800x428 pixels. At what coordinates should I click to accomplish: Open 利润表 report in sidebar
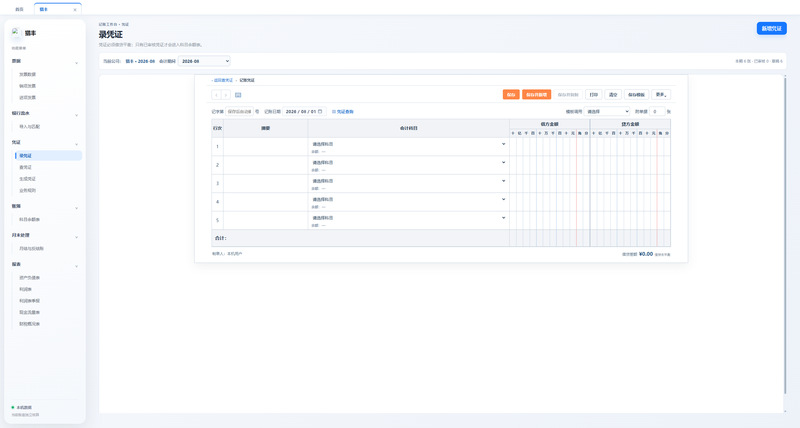coord(26,289)
